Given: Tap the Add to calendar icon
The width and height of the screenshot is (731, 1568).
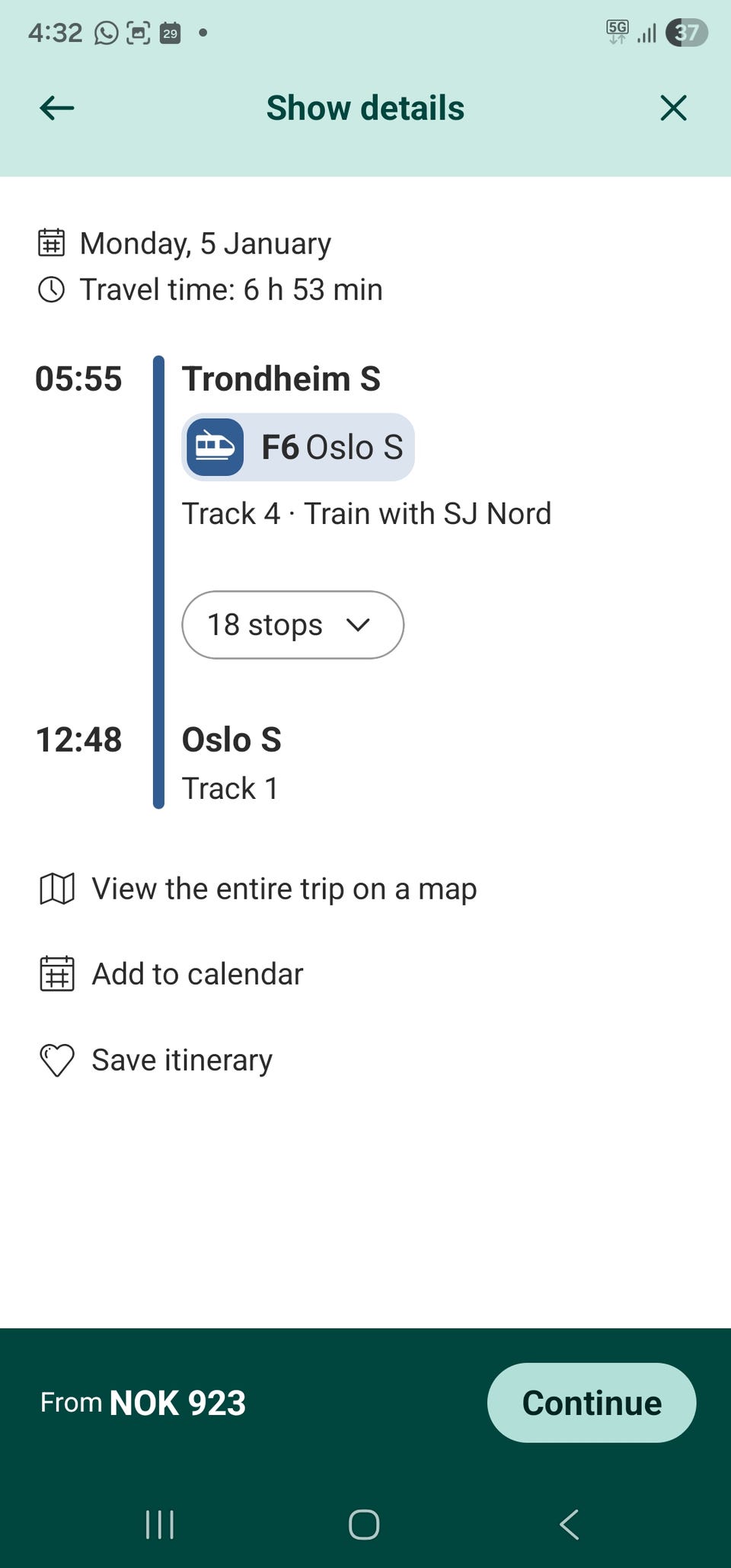Looking at the screenshot, I should coord(57,974).
